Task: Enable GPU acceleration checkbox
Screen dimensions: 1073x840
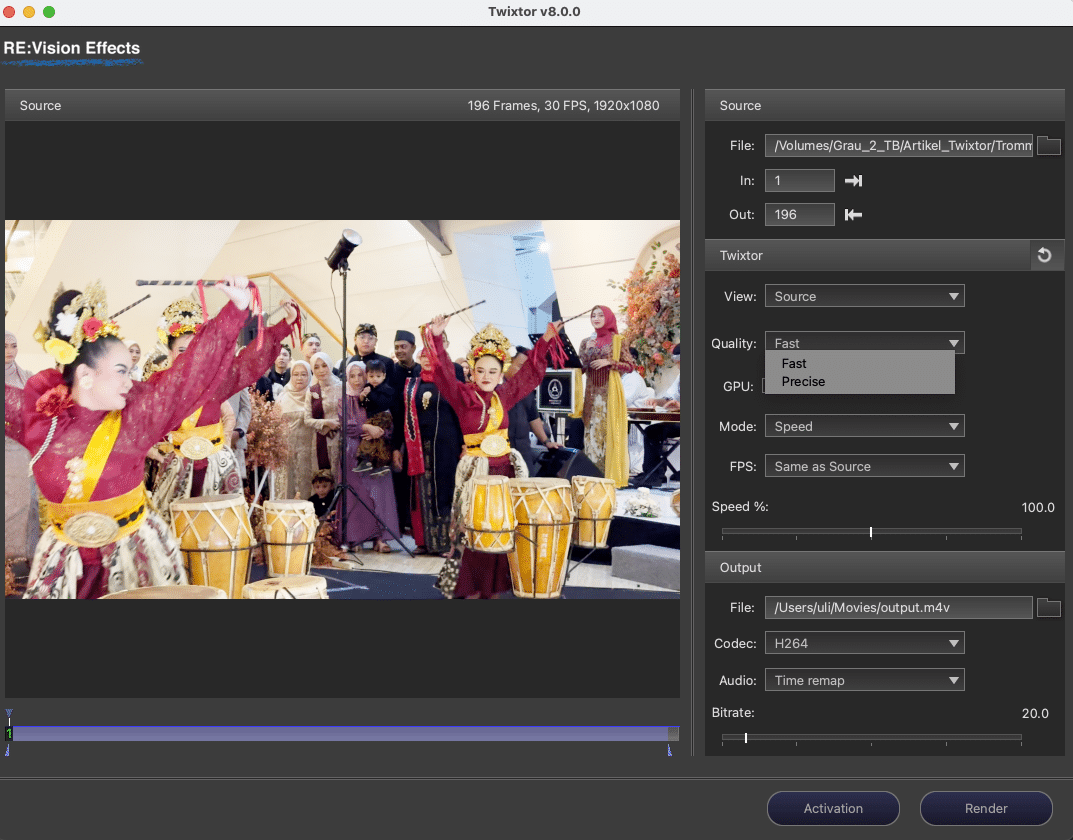Action: coord(770,386)
